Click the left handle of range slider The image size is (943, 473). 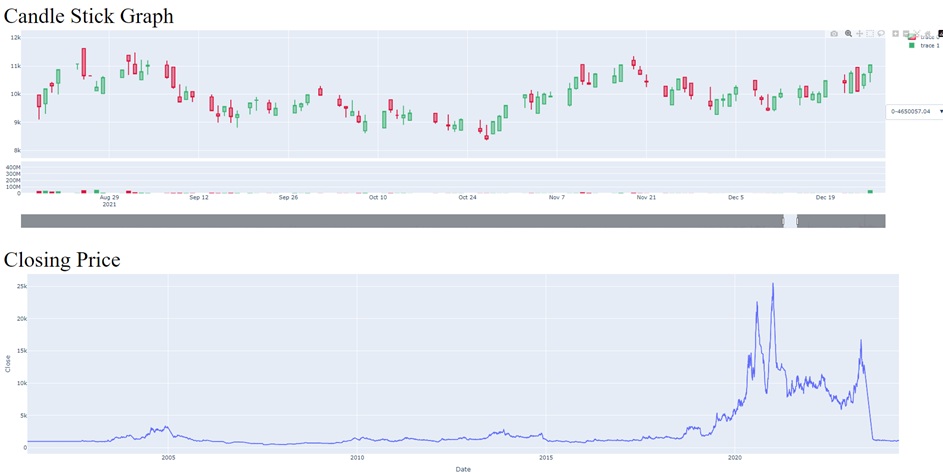tap(784, 221)
